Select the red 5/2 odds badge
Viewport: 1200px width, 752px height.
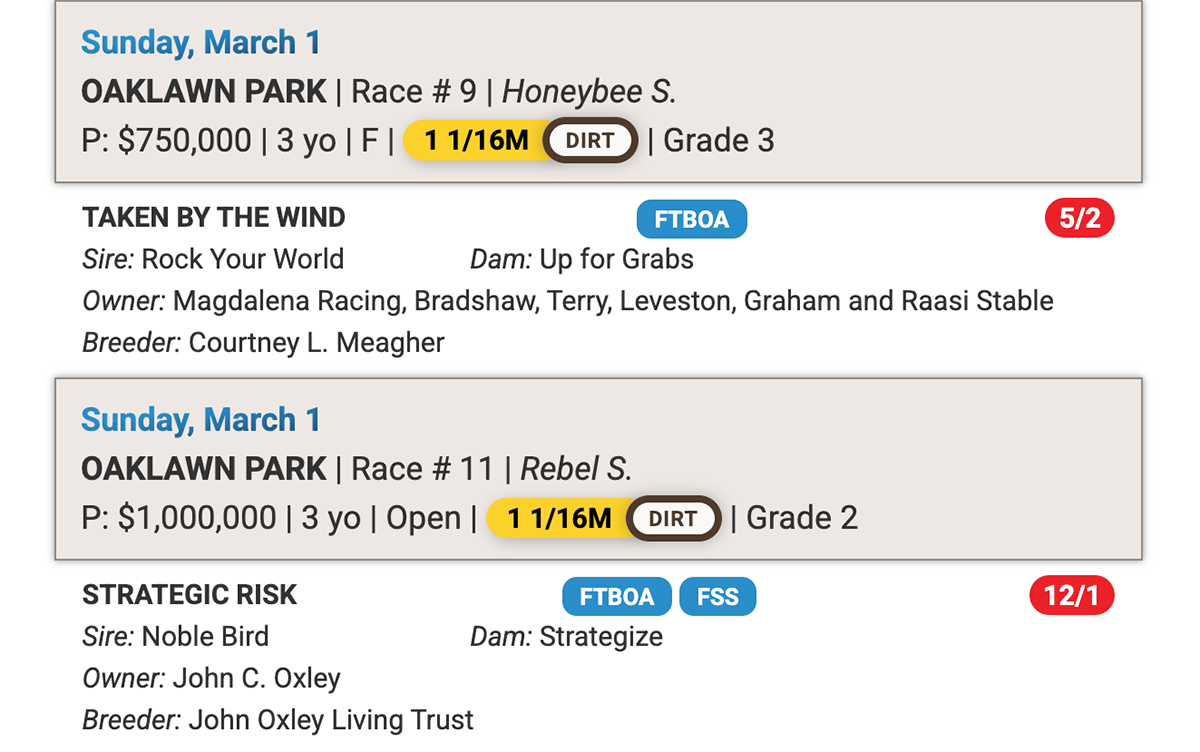coord(1079,219)
